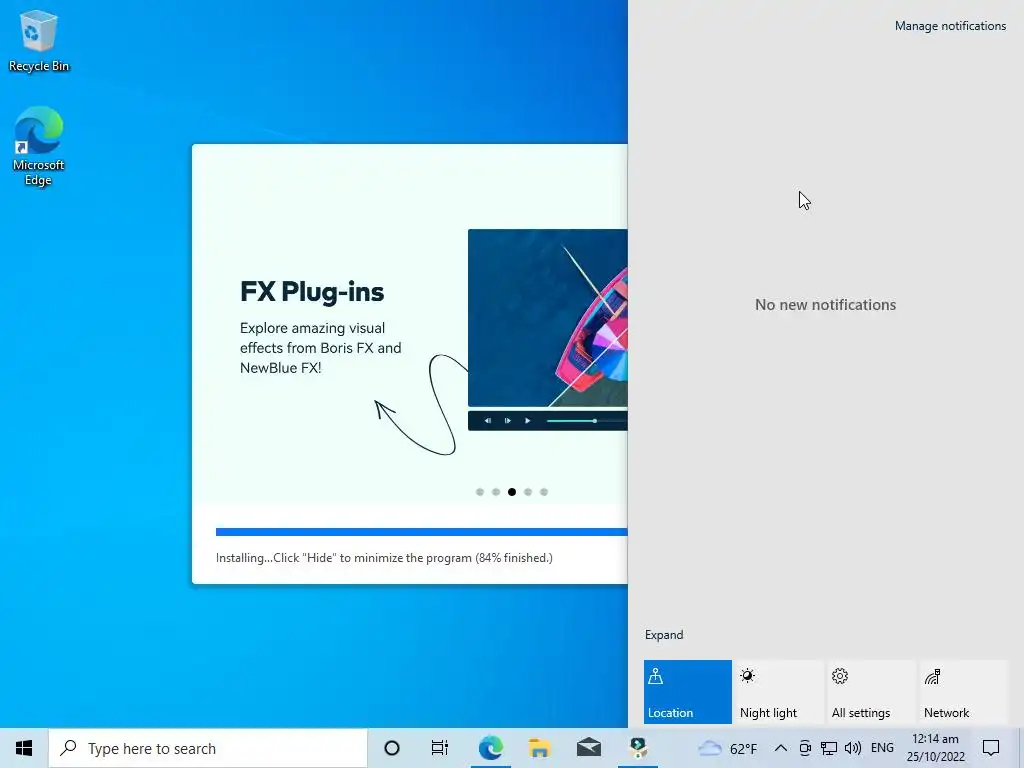Open the Microsoft Edge desktop shortcut
The width and height of the screenshot is (1024, 768).
[x=39, y=146]
